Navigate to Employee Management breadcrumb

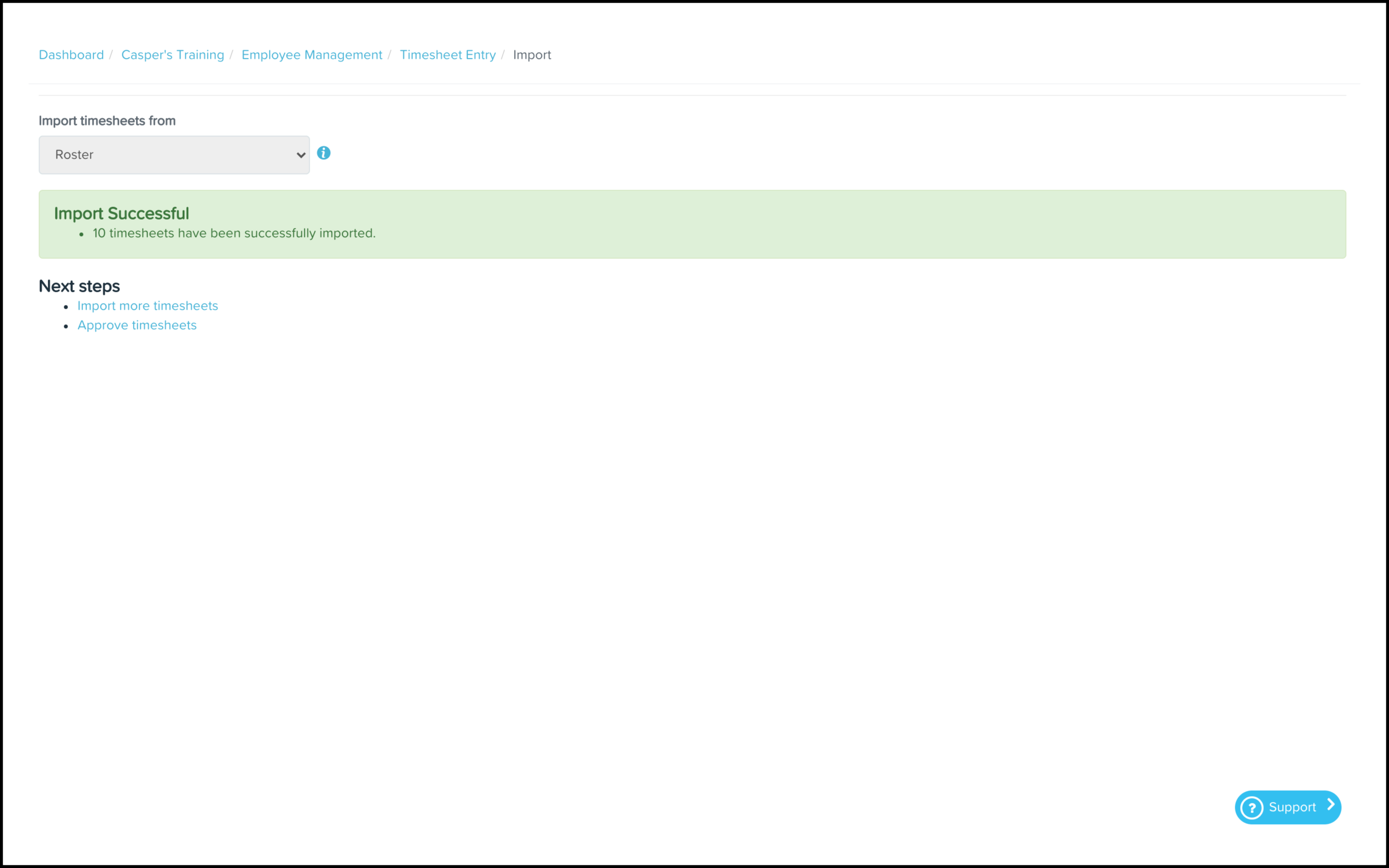(312, 55)
